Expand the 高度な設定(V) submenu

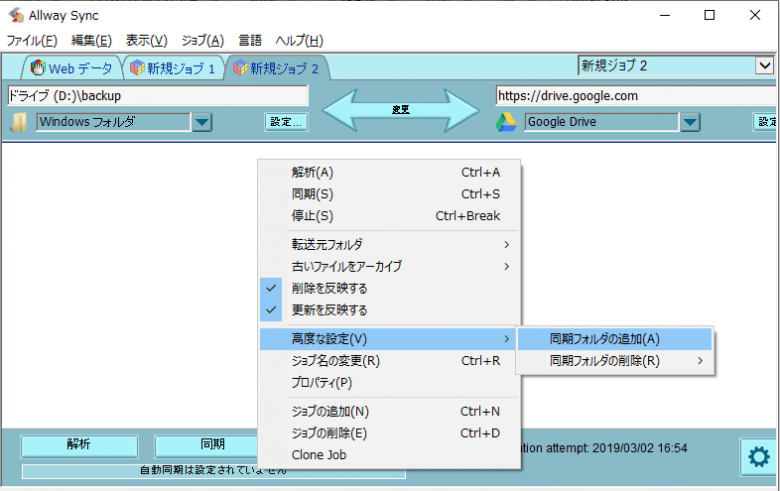tap(390, 339)
